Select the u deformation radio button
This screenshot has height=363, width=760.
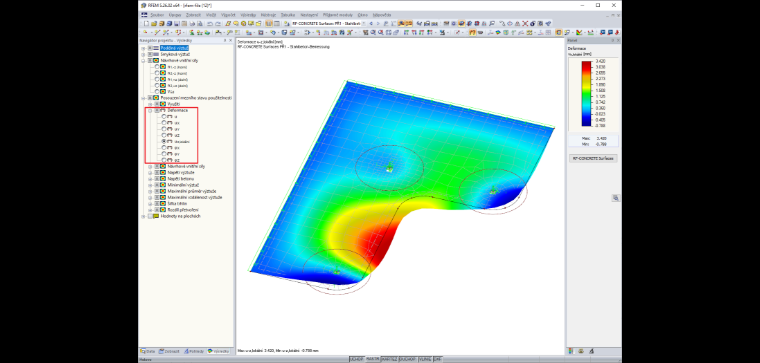pyautogui.click(x=164, y=117)
